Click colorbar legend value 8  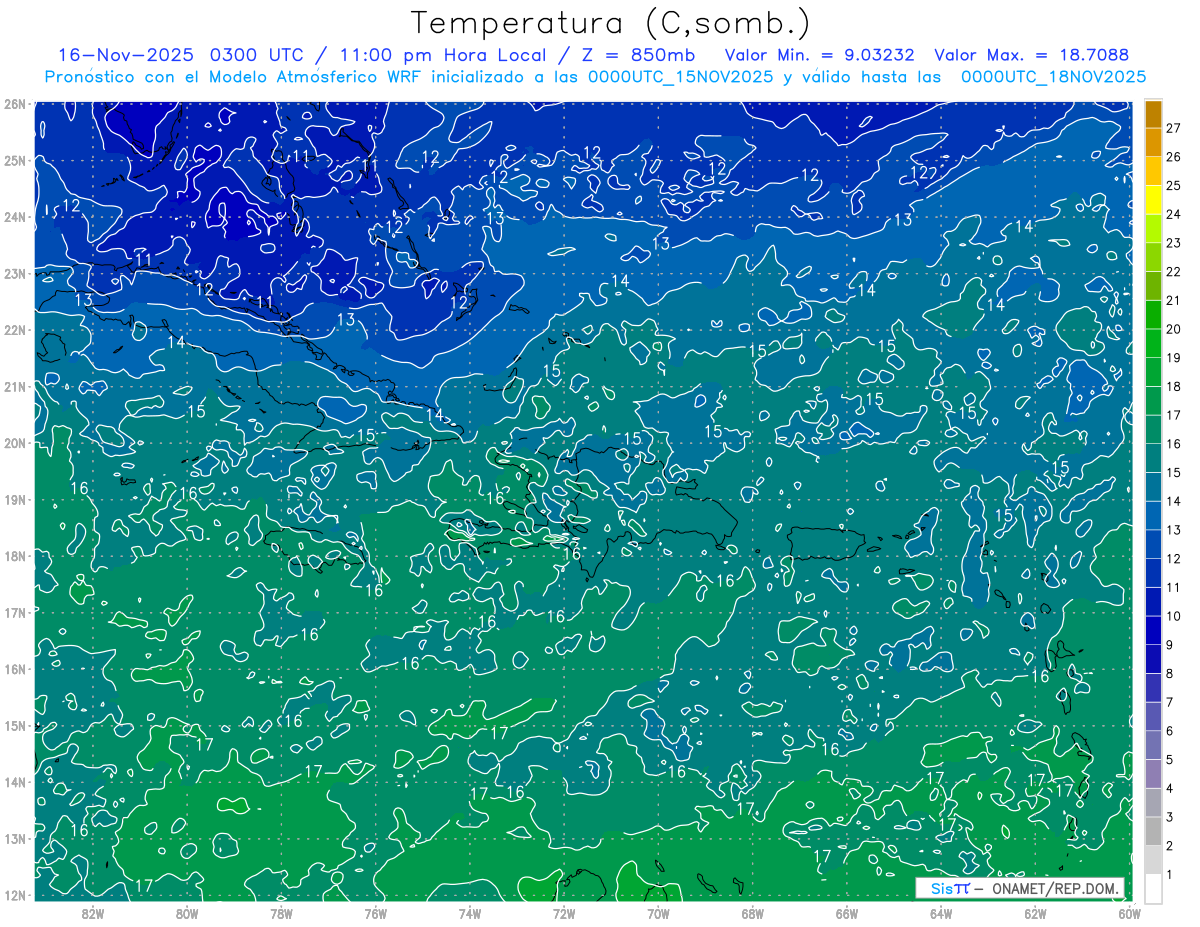pyautogui.click(x=1170, y=673)
